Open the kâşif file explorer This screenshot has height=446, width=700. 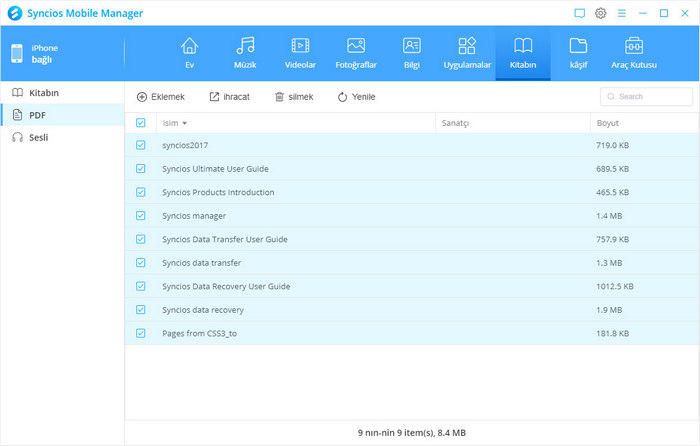(578, 53)
